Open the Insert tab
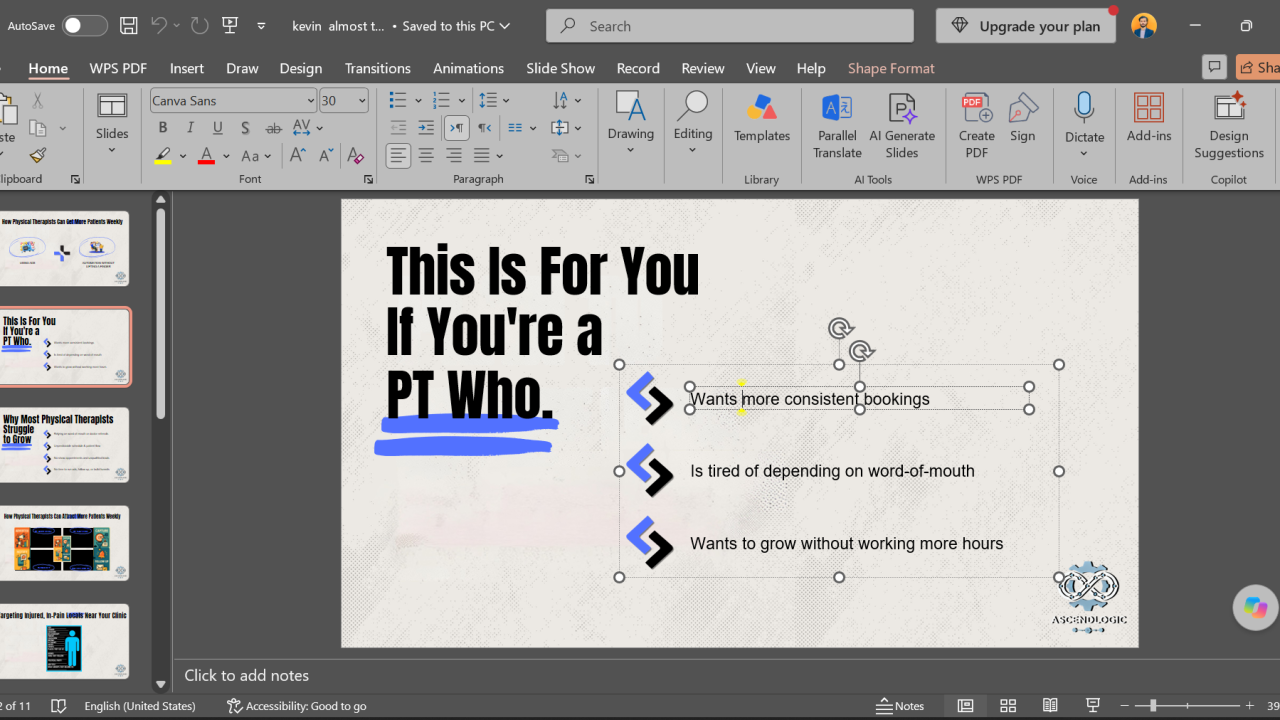Viewport: 1280px width, 720px height. pos(187,68)
